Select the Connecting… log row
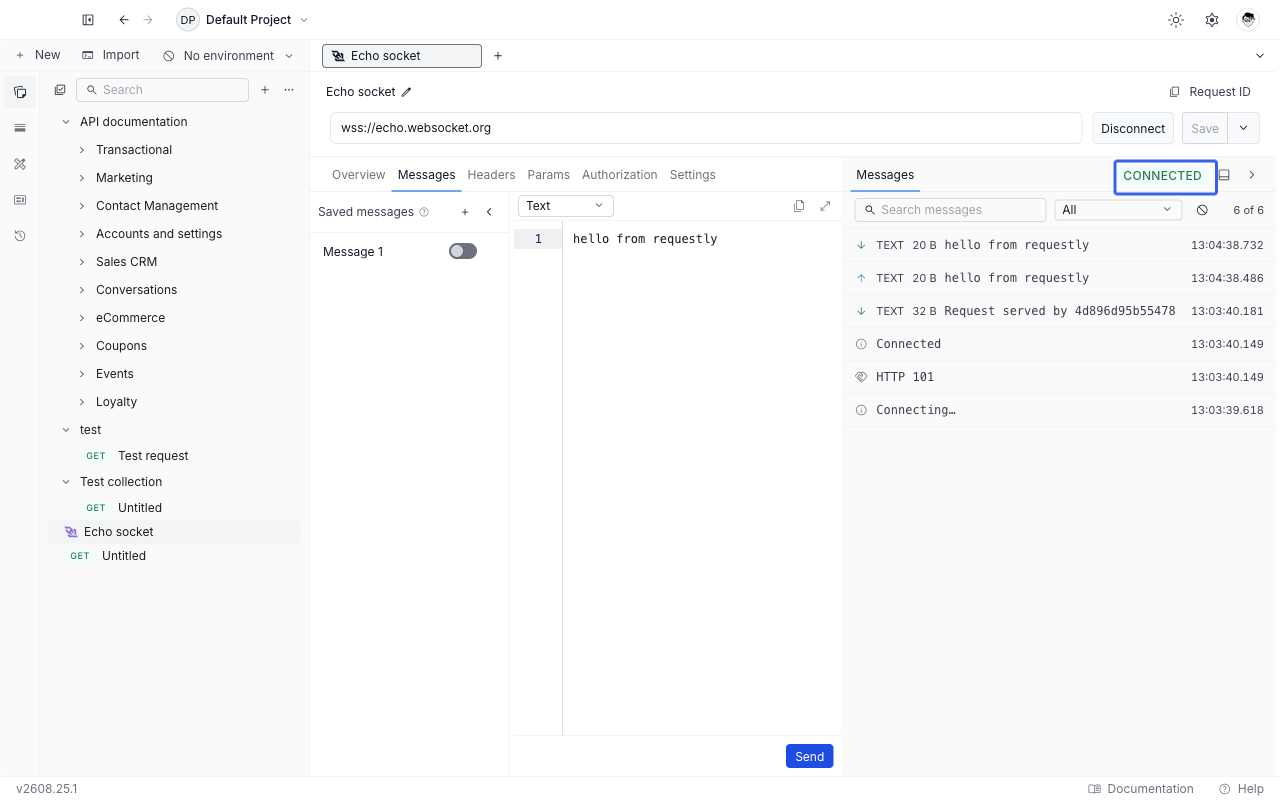This screenshot has height=800, width=1280. tap(1059, 410)
